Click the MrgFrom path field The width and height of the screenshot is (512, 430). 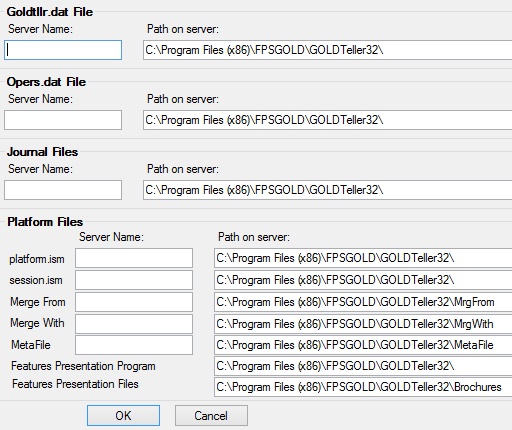coord(363,302)
